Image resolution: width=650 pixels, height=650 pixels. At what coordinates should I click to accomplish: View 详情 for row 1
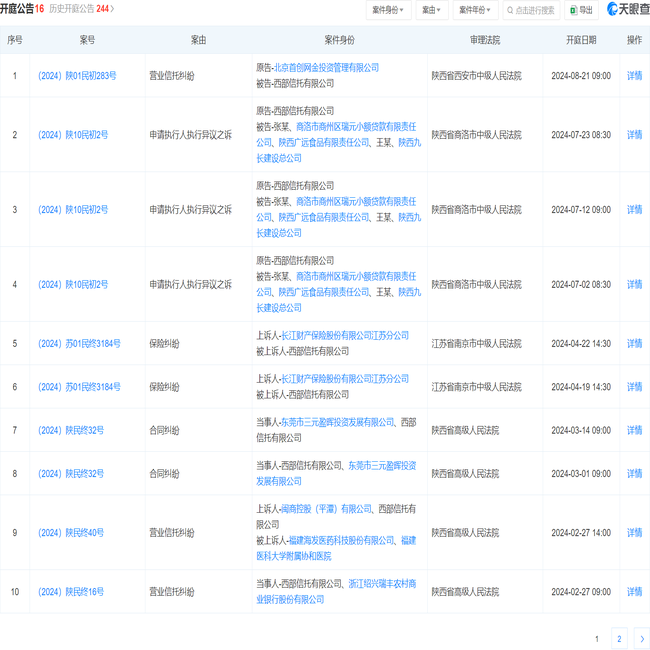pos(634,76)
